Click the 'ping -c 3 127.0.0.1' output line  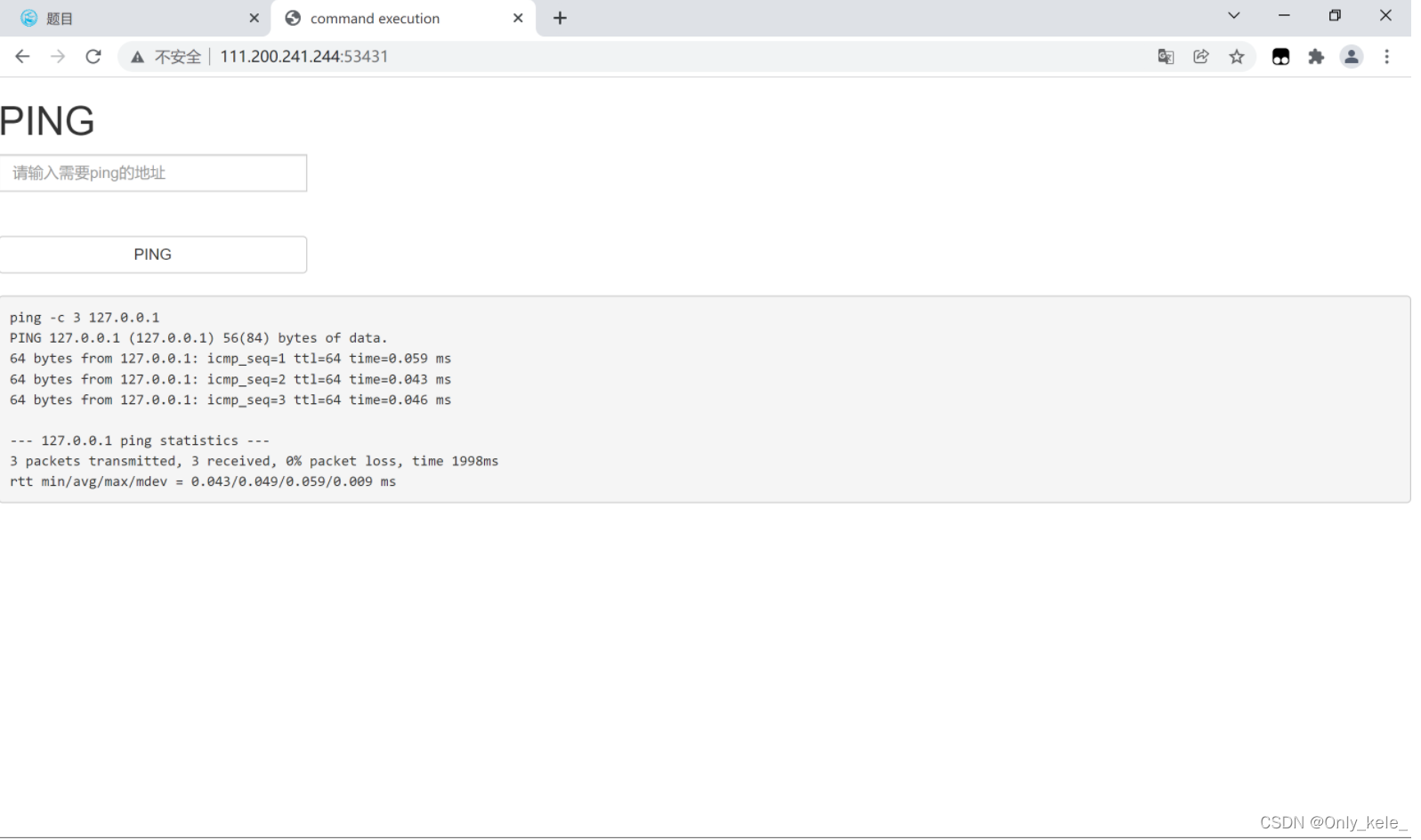[85, 318]
